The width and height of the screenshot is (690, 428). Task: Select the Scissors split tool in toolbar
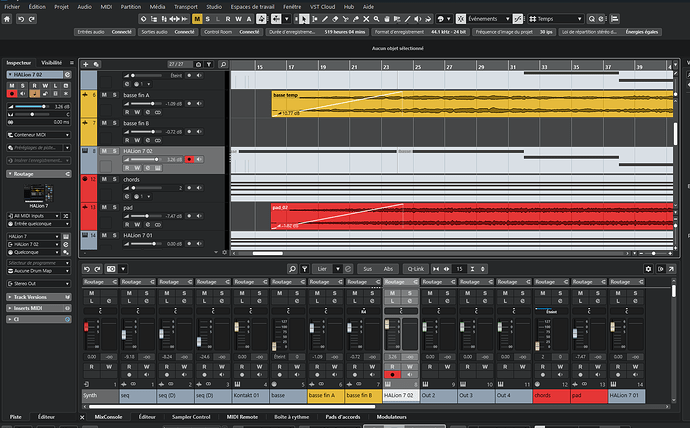345,19
